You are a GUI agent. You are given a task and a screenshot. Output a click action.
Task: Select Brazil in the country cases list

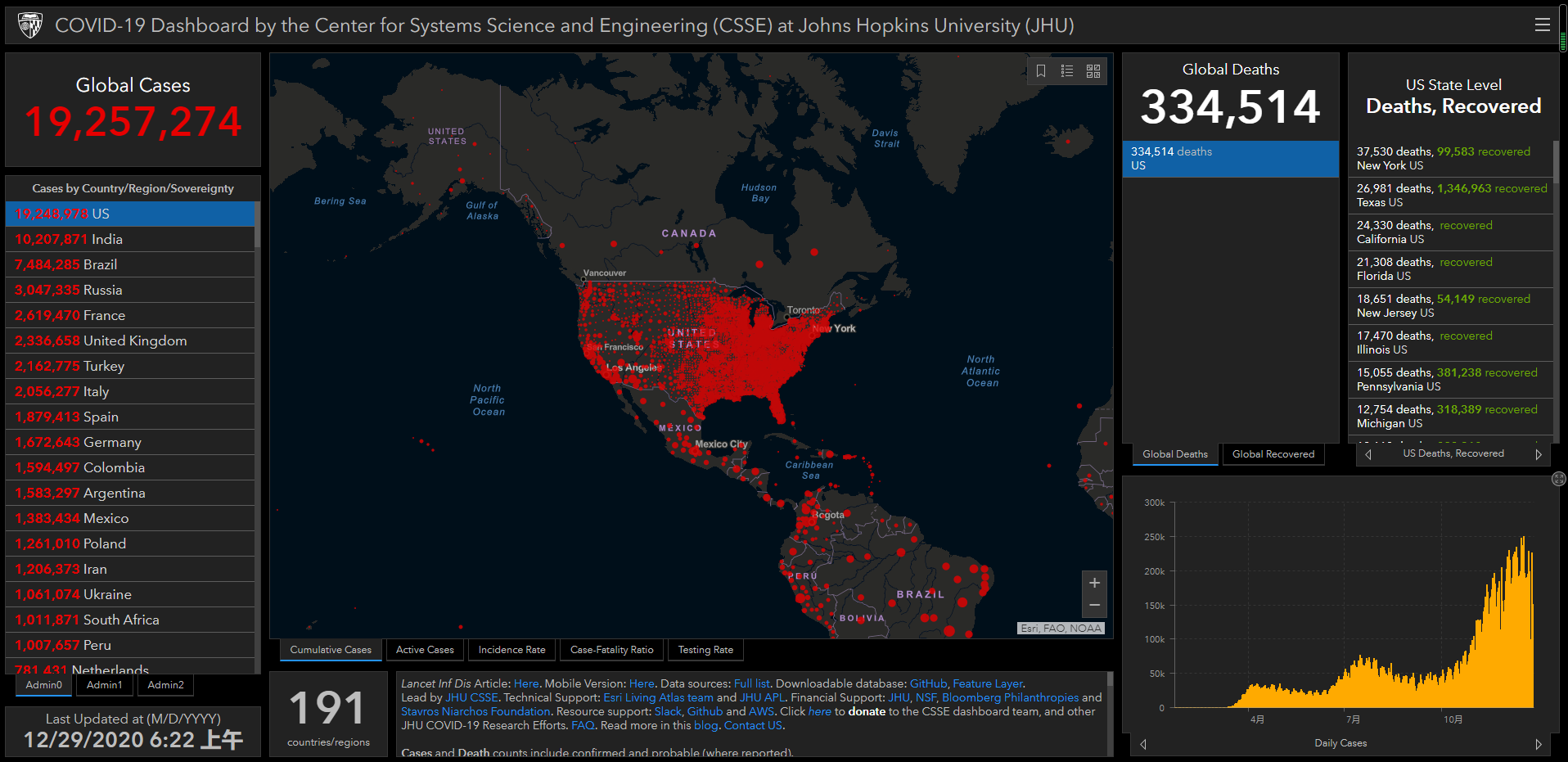point(130,264)
